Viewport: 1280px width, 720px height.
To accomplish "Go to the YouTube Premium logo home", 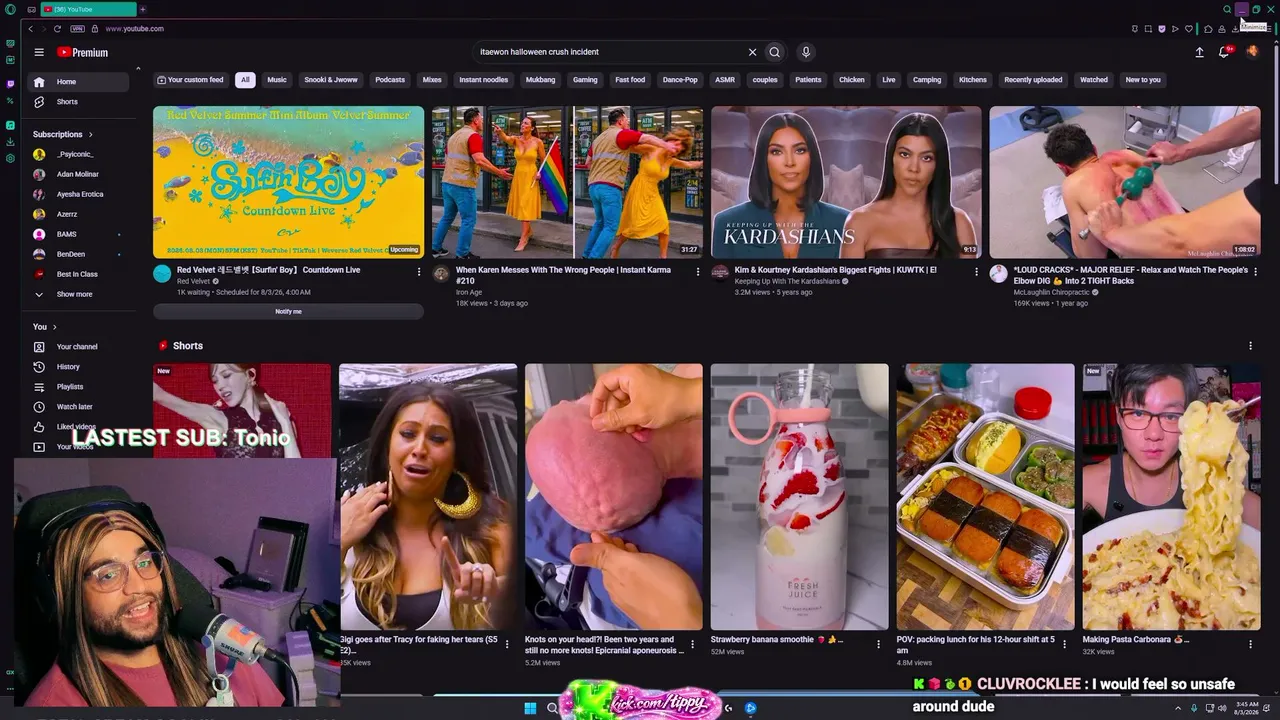I will 82,52.
